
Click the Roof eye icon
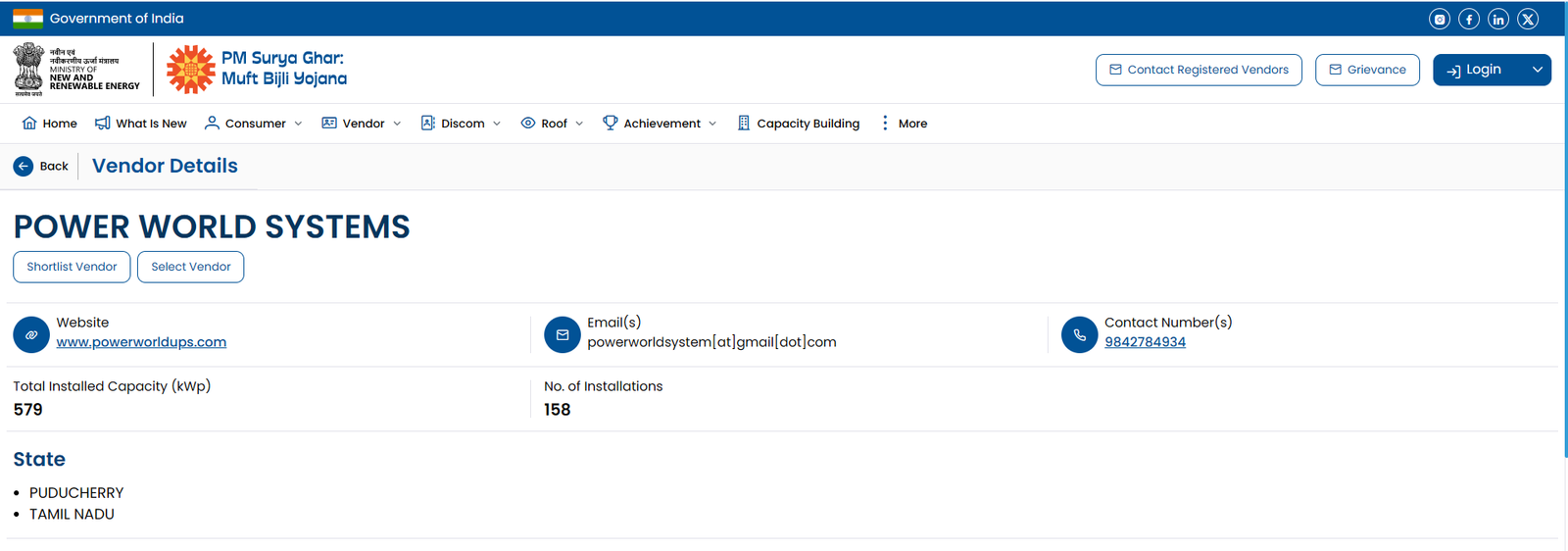pos(528,123)
